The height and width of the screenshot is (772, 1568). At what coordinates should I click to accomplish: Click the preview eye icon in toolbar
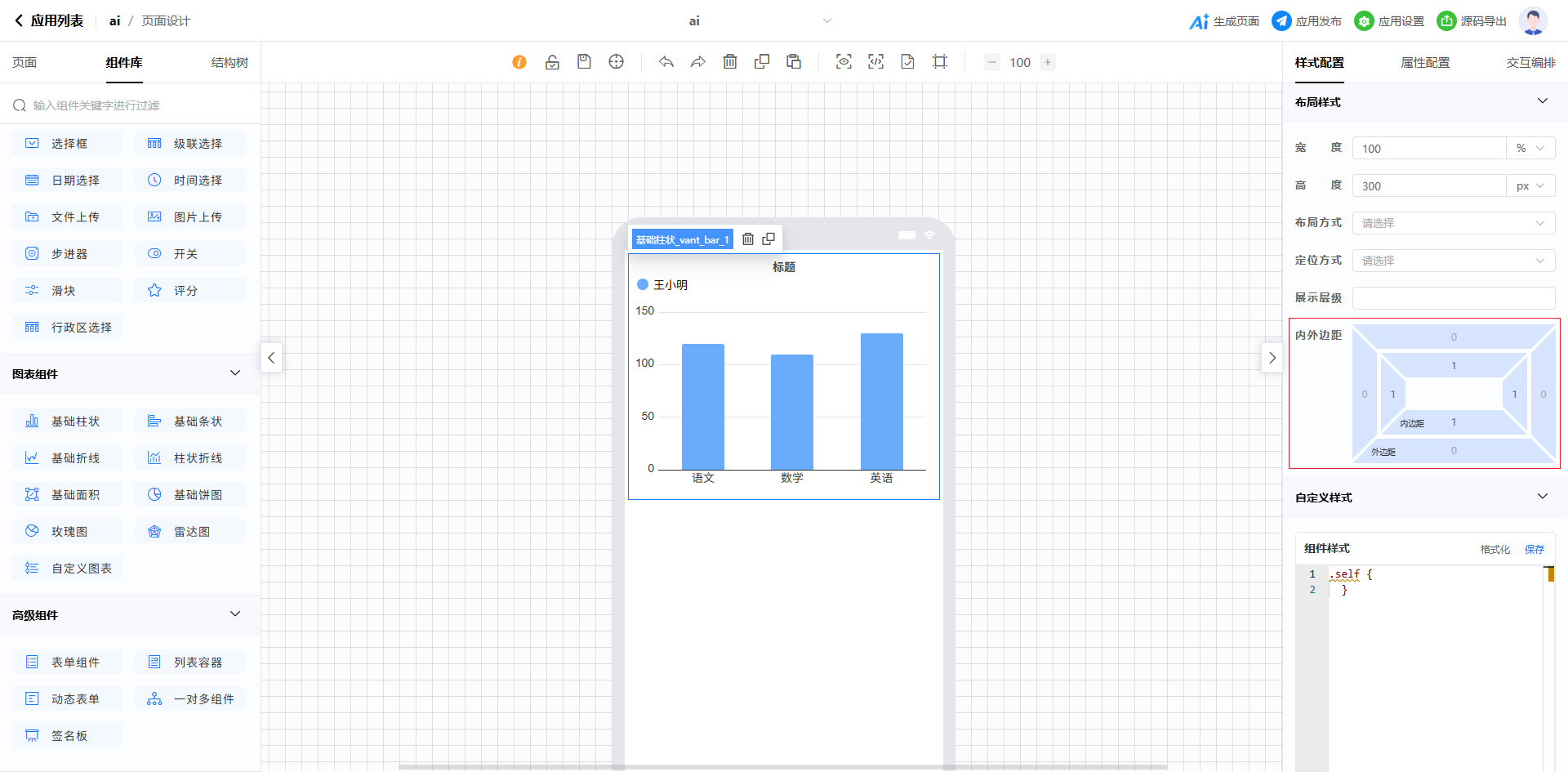pyautogui.click(x=844, y=62)
